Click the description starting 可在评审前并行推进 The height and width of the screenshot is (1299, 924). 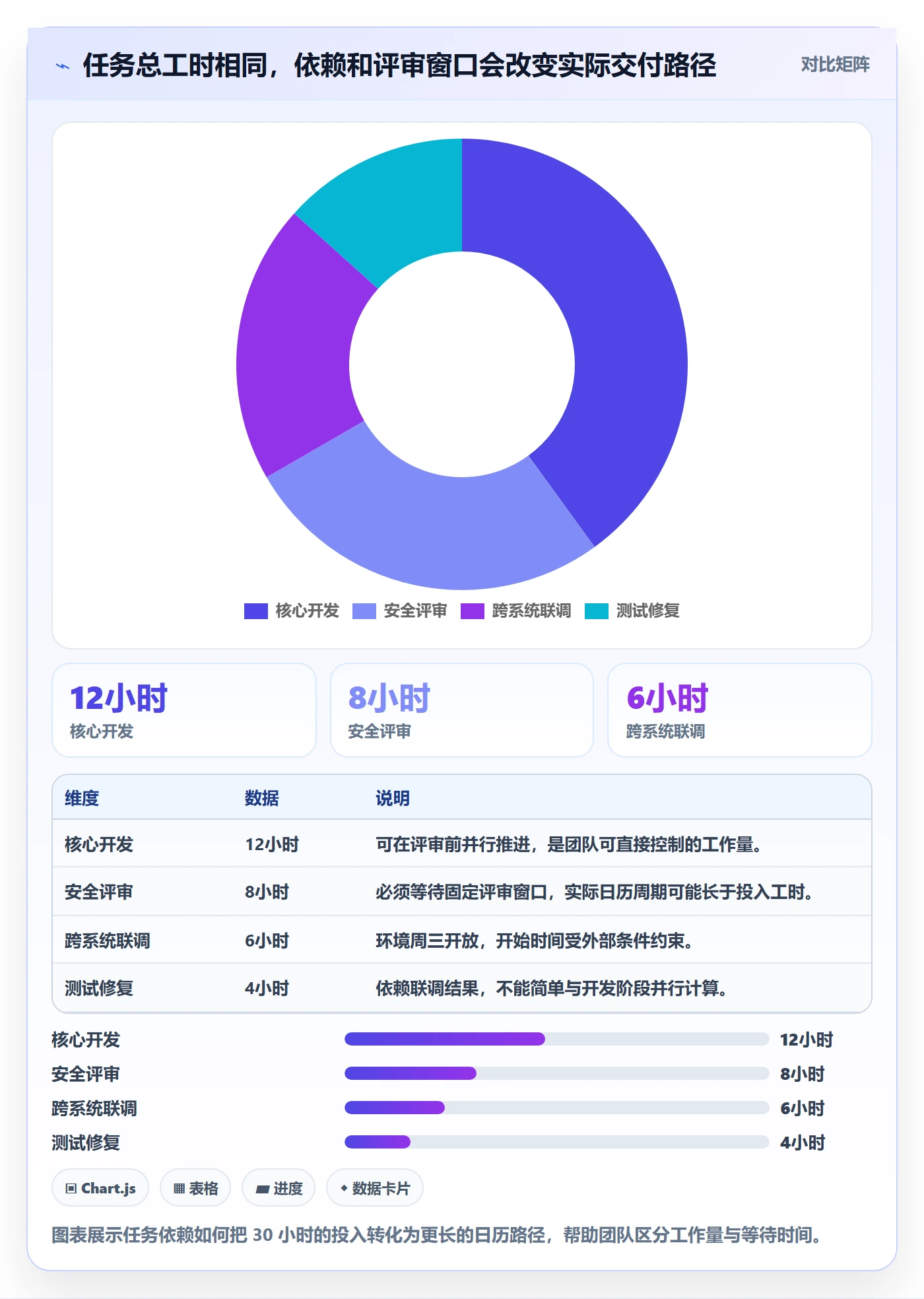(x=569, y=844)
